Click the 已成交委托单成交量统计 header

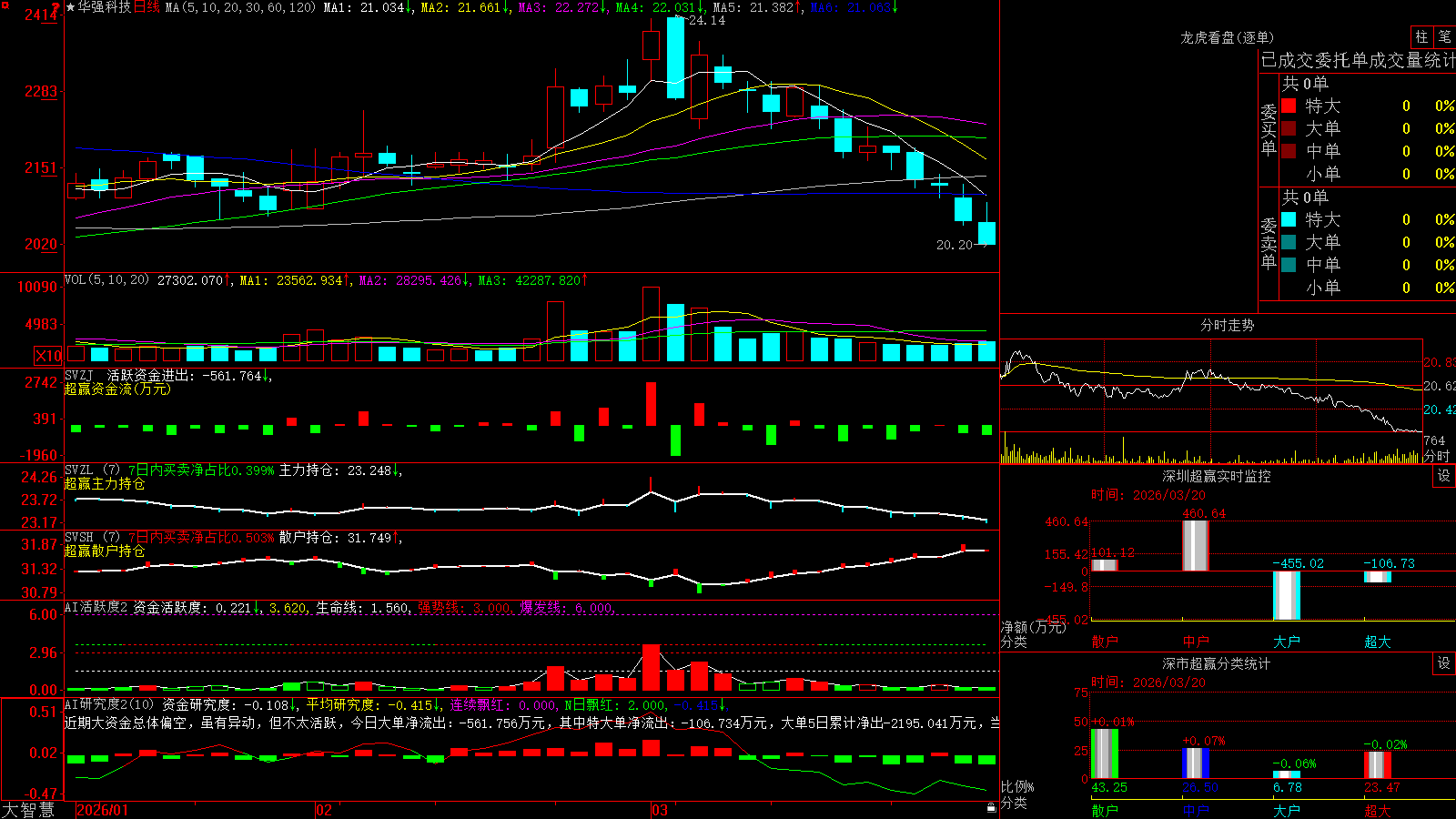[x=1358, y=60]
